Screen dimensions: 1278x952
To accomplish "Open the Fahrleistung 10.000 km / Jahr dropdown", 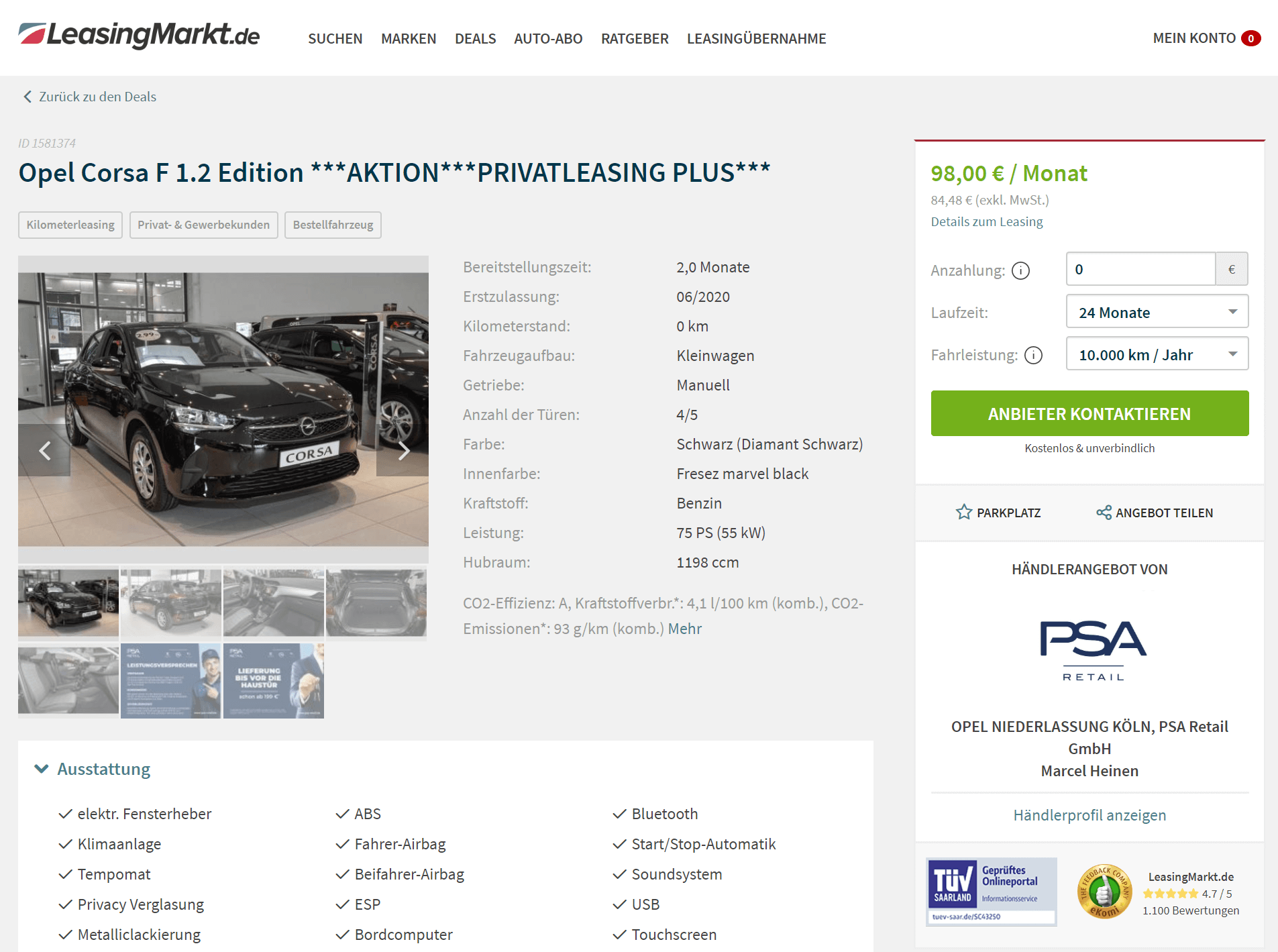I will 1157,354.
